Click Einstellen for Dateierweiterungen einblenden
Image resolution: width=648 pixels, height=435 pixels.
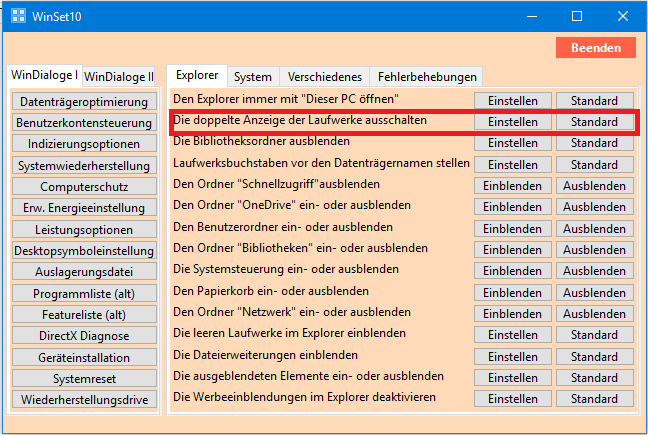tap(512, 357)
